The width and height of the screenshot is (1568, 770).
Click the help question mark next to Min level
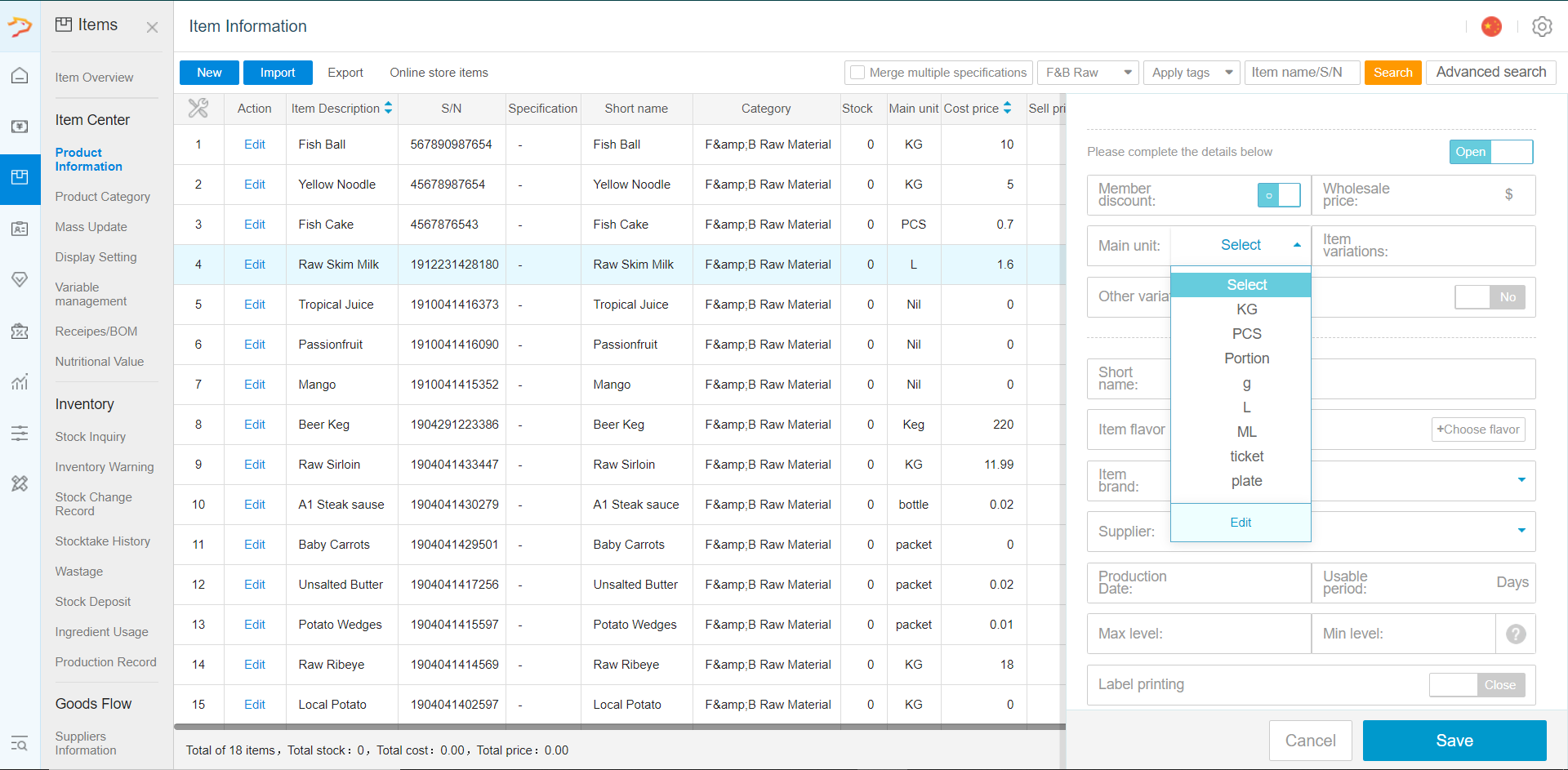click(x=1516, y=634)
